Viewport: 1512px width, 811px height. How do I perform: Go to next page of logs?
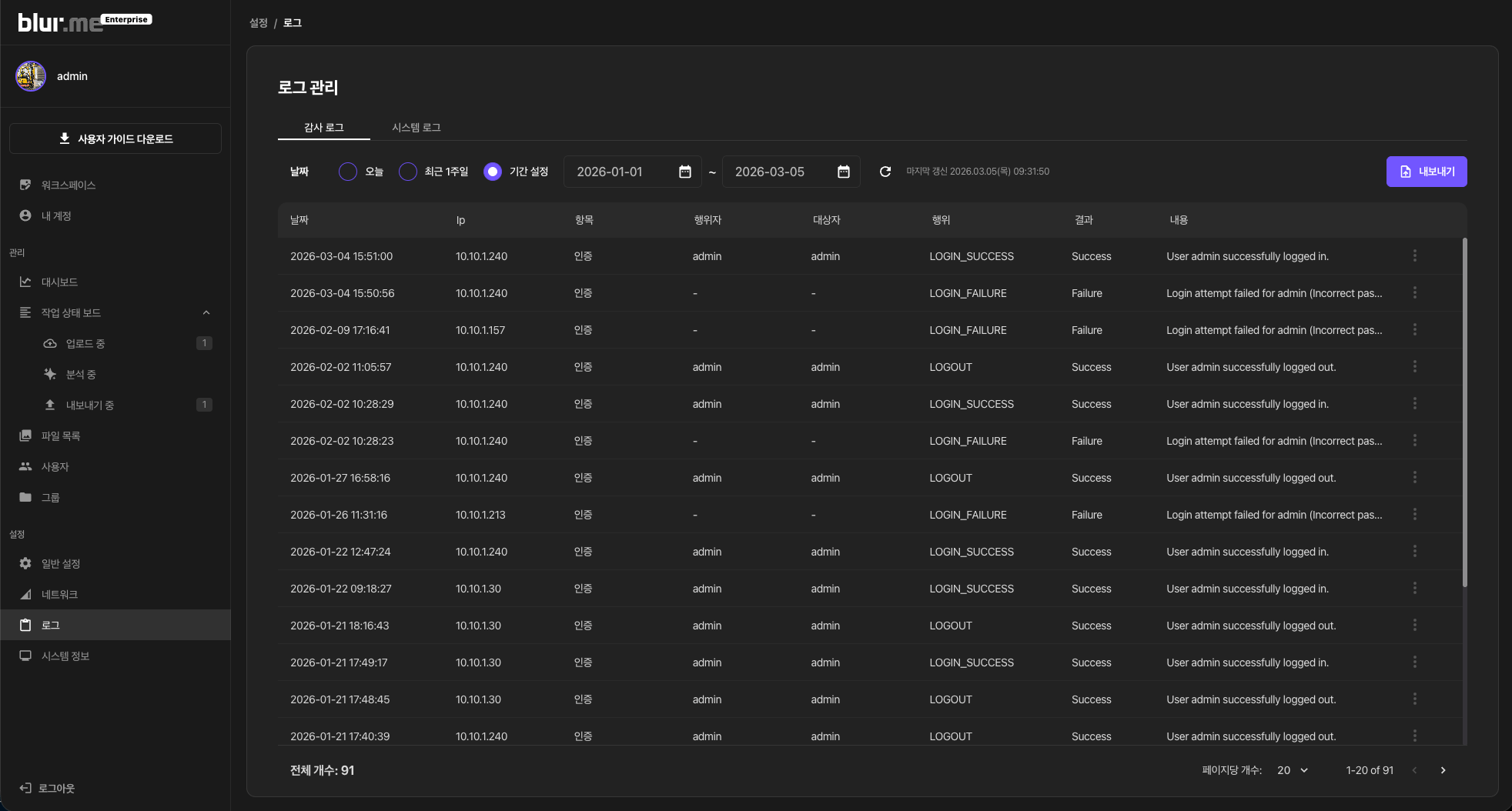pyautogui.click(x=1443, y=770)
